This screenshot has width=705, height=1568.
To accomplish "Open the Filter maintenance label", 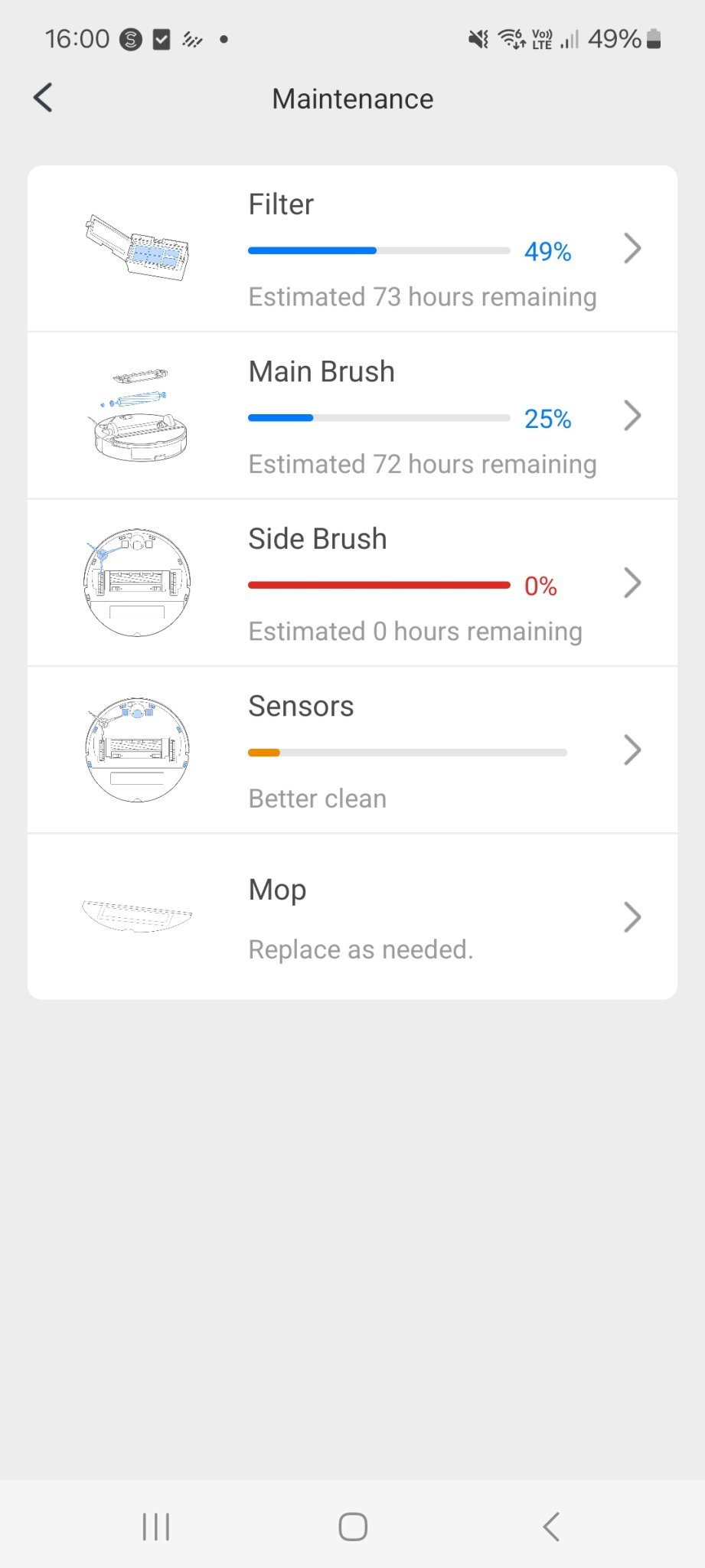I will (x=281, y=204).
